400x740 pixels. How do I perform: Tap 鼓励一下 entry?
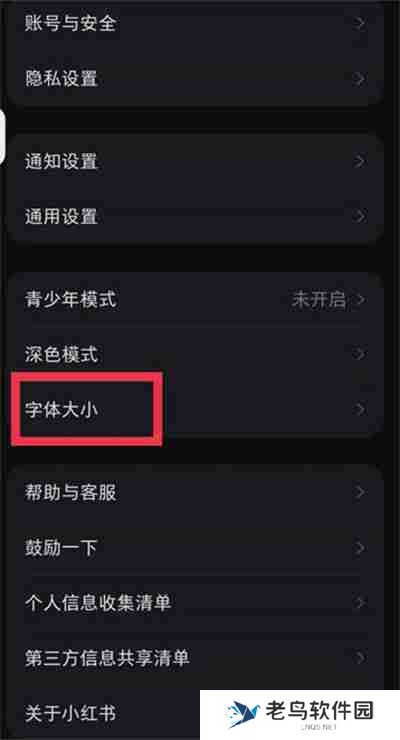click(x=196, y=547)
